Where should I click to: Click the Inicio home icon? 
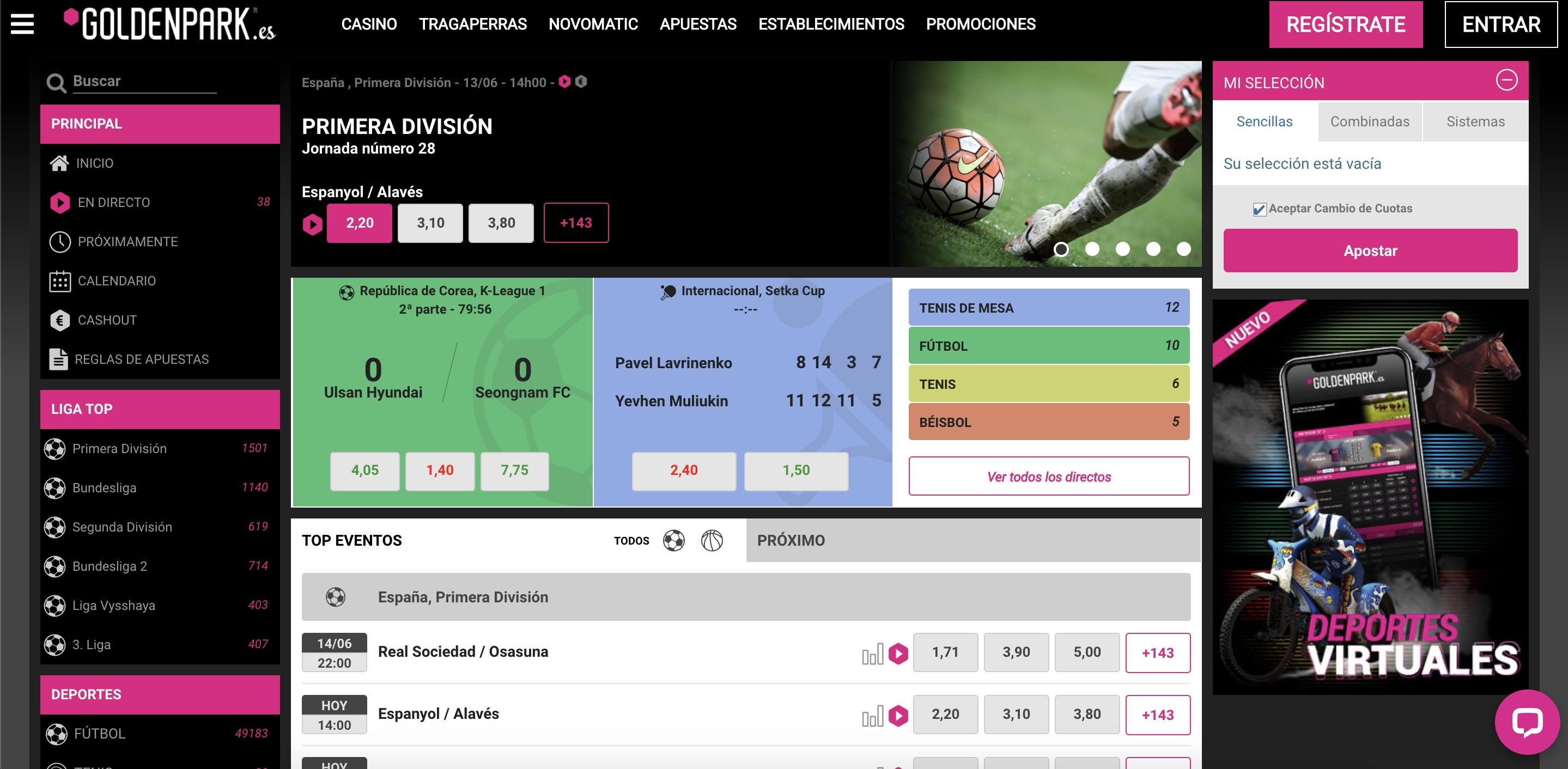click(59, 163)
